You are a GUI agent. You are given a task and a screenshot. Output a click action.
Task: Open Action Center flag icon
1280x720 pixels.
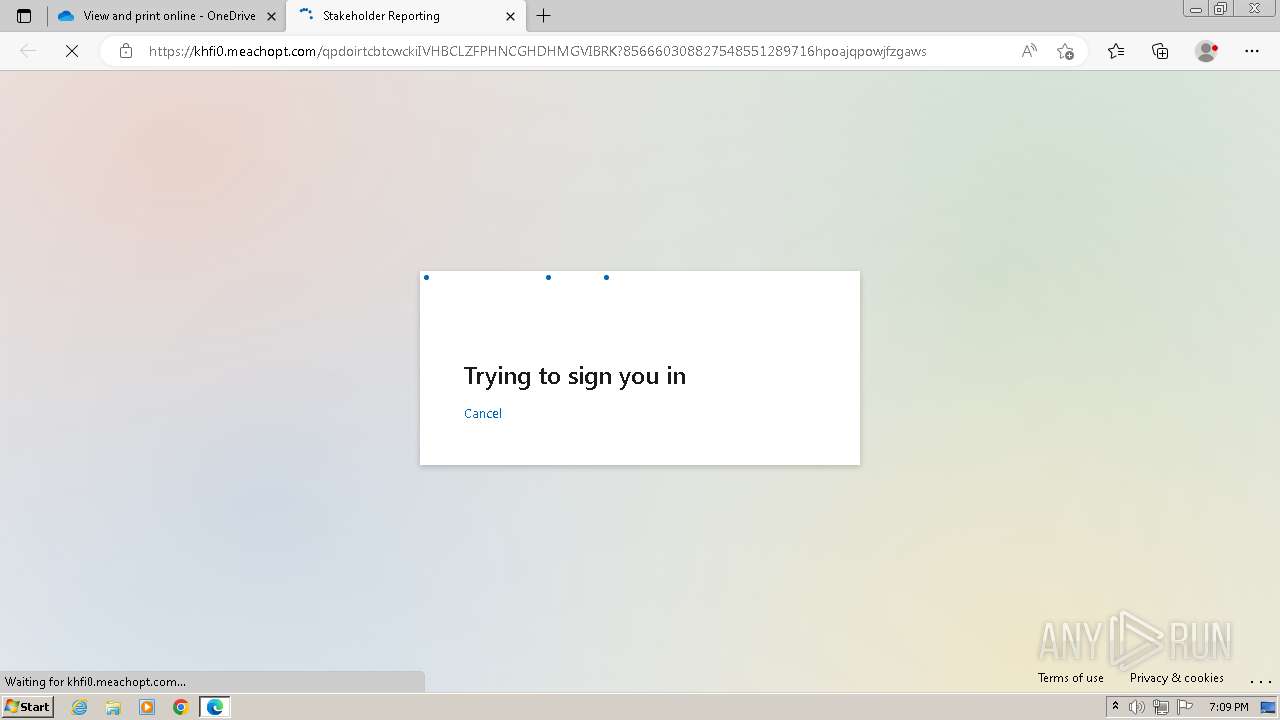click(1185, 707)
